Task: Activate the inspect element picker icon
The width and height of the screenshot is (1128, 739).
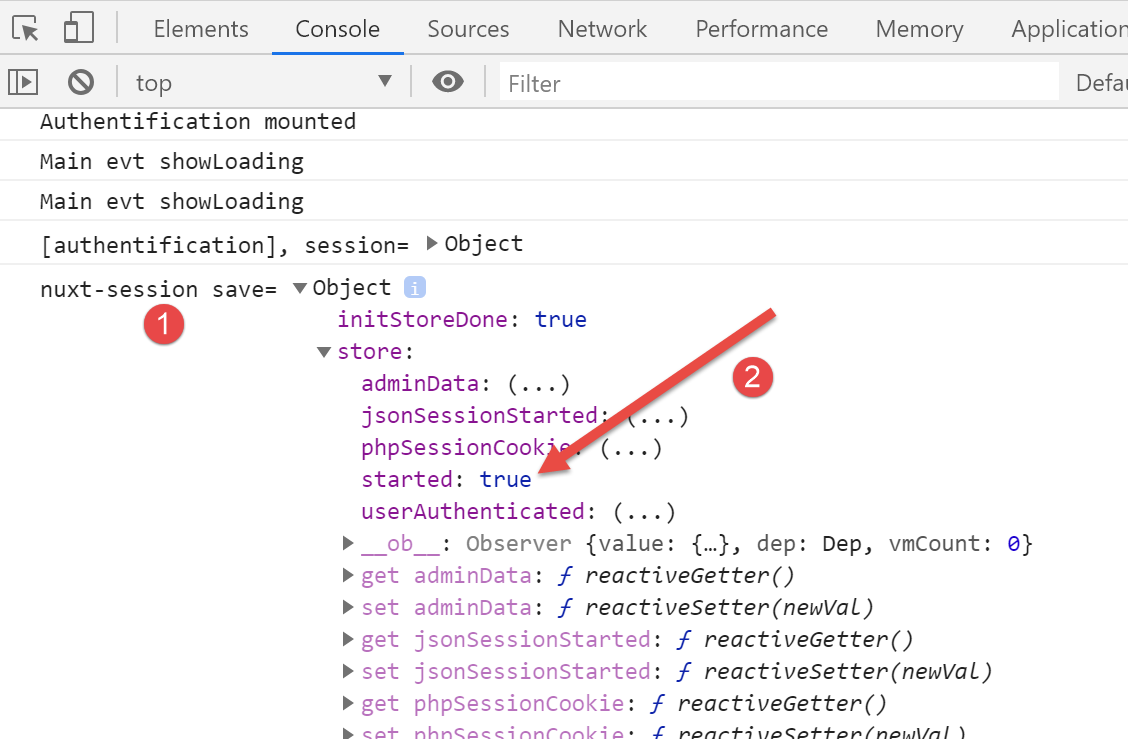Action: click(x=26, y=29)
